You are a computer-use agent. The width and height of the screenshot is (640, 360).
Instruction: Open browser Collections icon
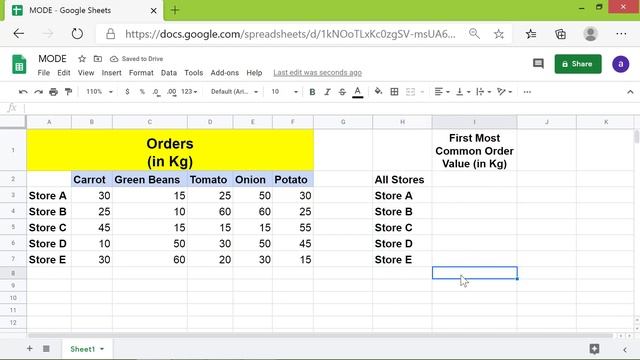click(560, 34)
